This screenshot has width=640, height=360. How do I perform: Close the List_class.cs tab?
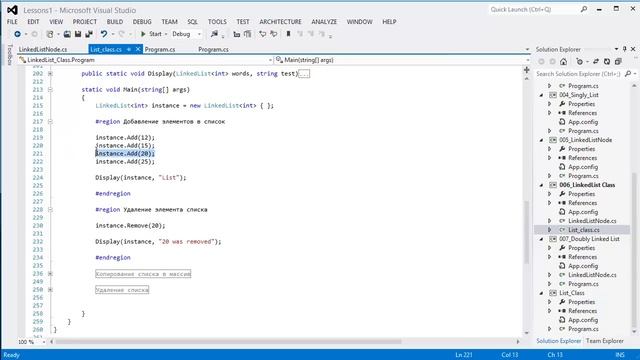tap(138, 49)
